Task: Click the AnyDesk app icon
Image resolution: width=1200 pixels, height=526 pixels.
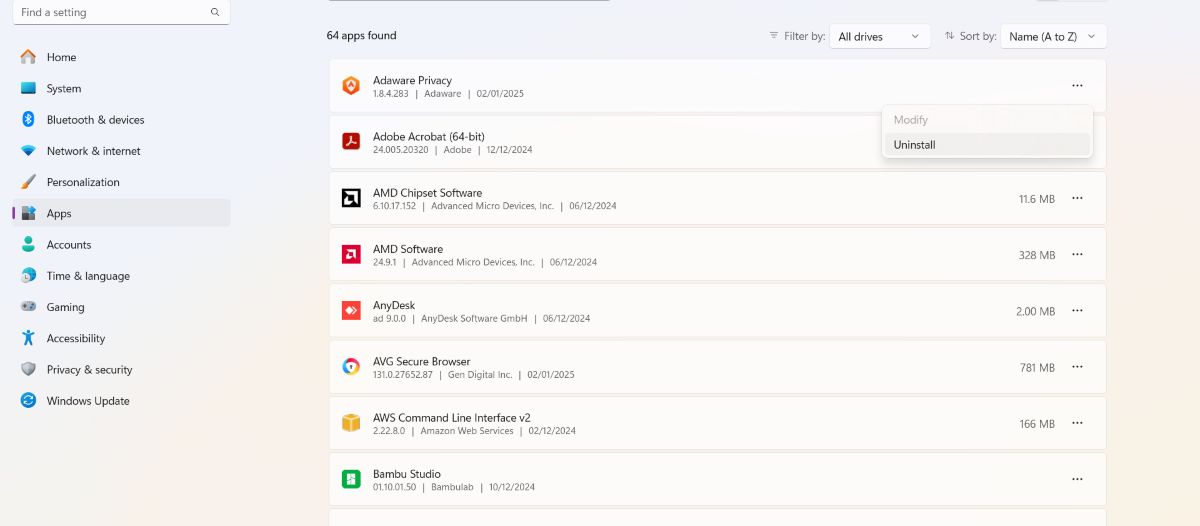Action: [x=351, y=311]
